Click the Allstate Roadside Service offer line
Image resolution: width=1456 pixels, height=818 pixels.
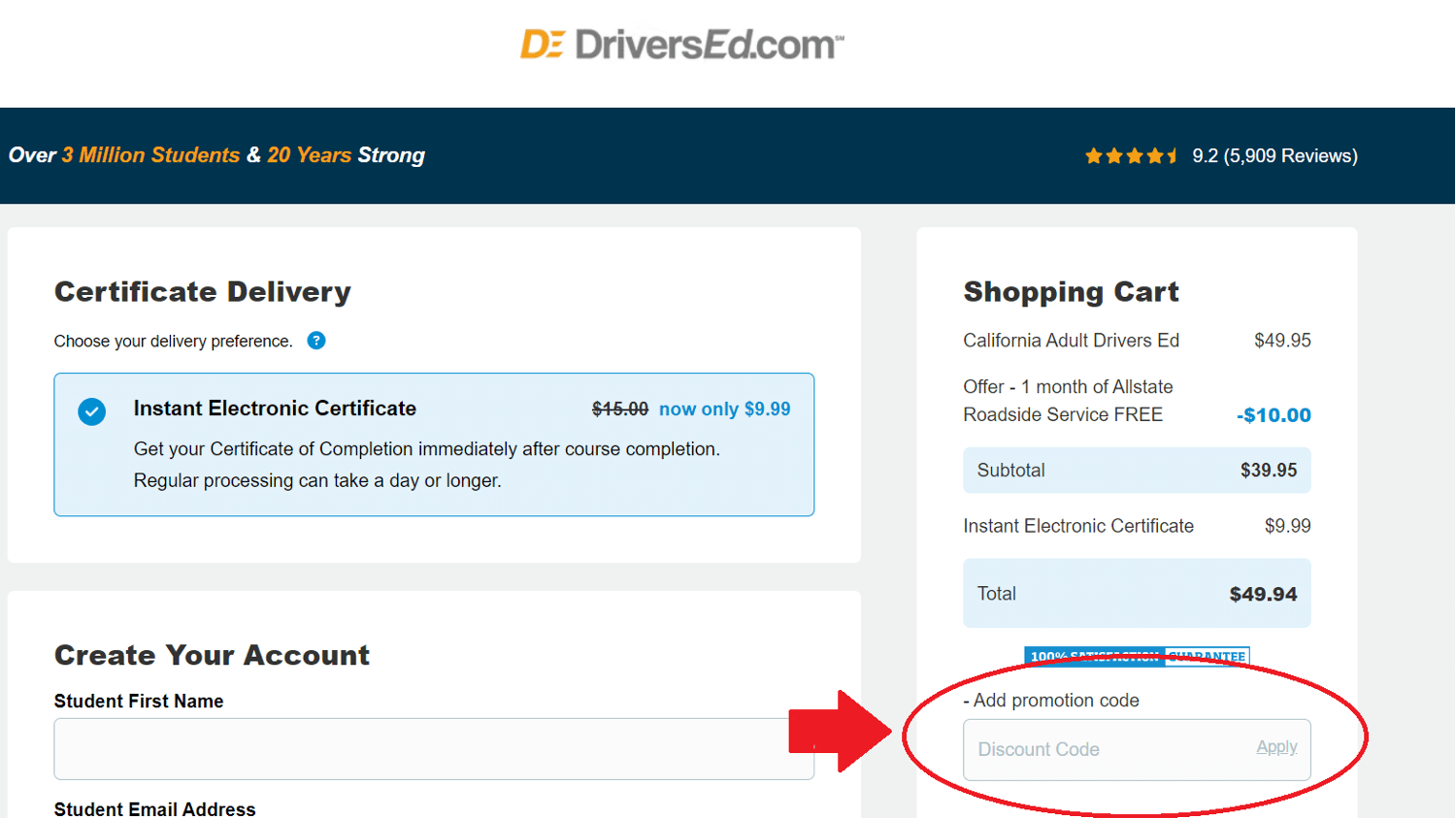[1068, 400]
